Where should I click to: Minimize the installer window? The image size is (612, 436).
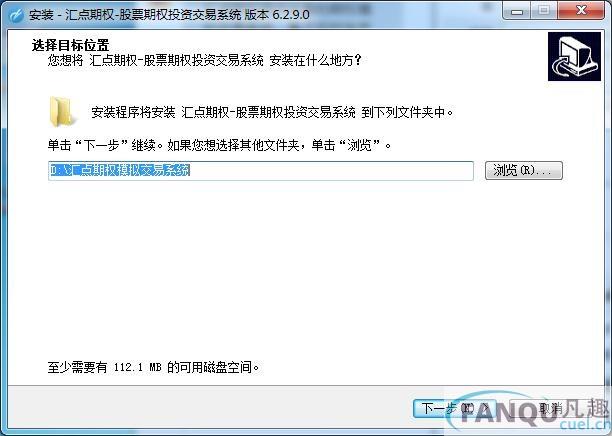coord(516,11)
